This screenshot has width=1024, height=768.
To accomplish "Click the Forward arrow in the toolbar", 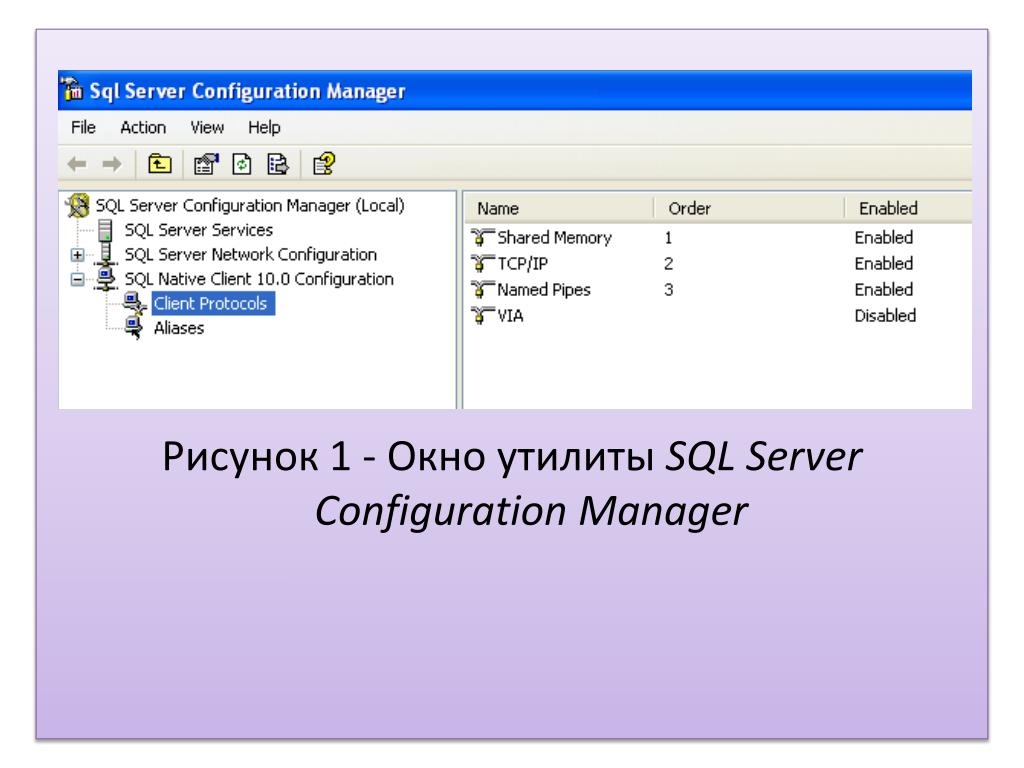I will [112, 164].
